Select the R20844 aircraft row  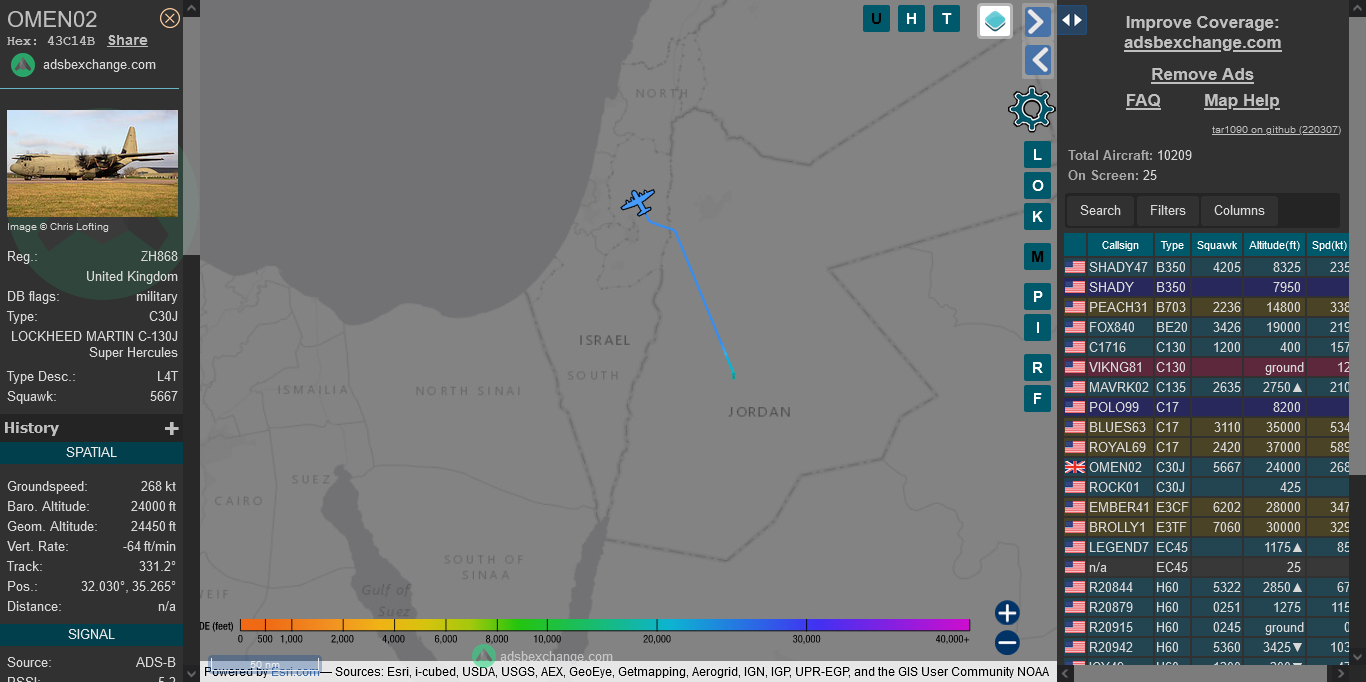click(1206, 587)
